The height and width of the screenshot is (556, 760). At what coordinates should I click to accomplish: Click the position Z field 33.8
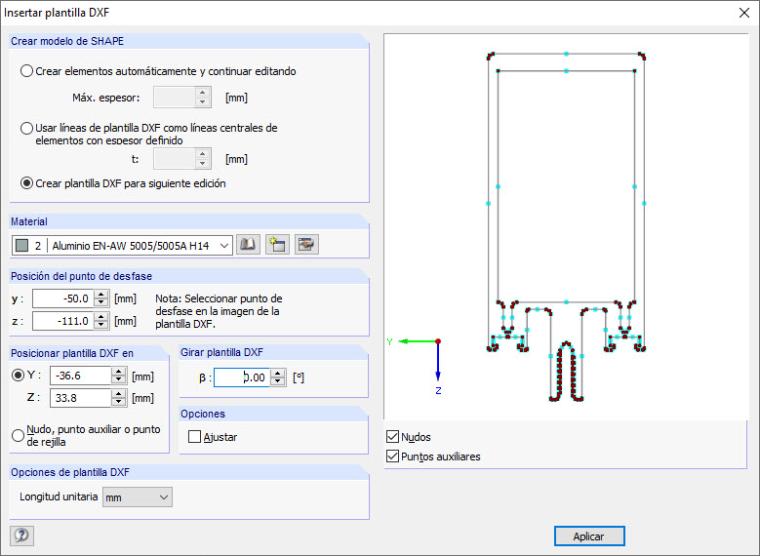point(80,398)
